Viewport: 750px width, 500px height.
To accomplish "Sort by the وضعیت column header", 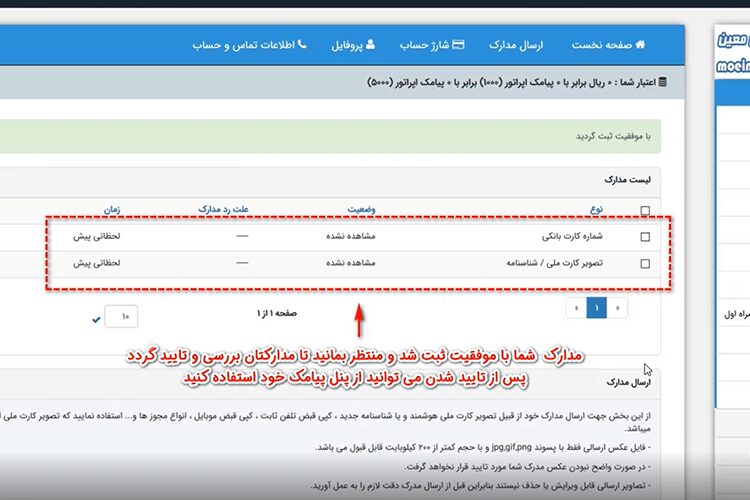I will coord(361,209).
